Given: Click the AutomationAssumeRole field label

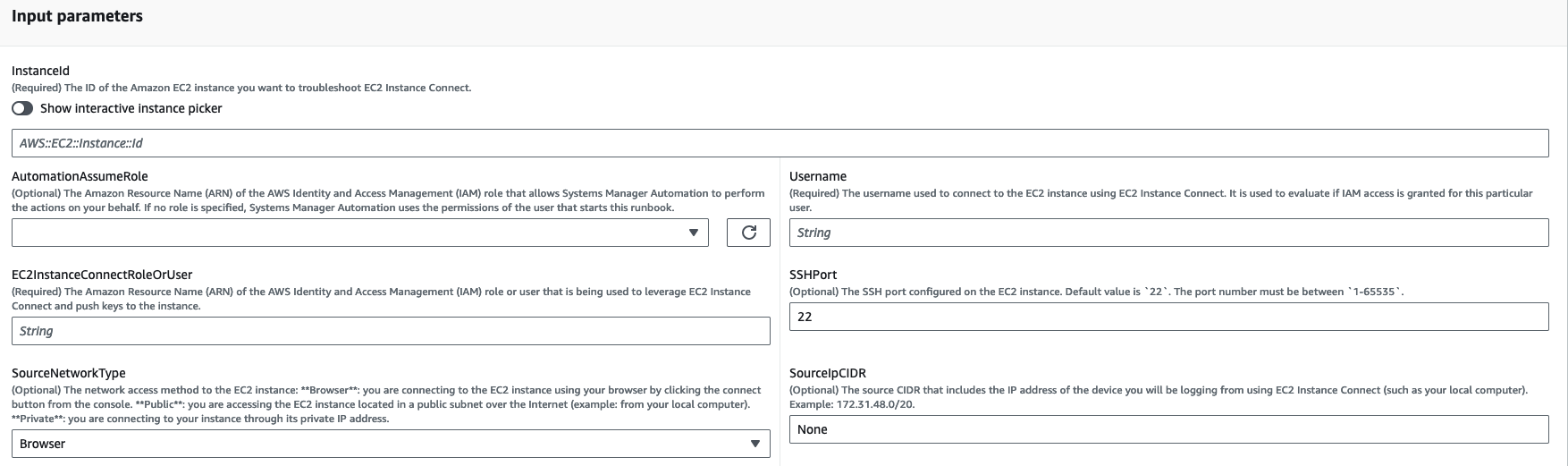Looking at the screenshot, I should [80, 176].
